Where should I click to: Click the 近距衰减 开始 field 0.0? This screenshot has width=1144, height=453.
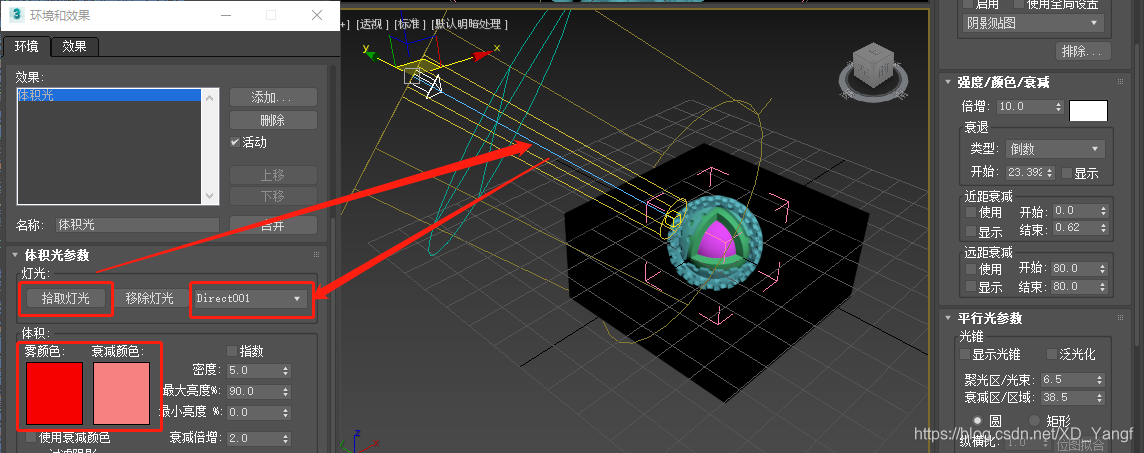click(1075, 211)
